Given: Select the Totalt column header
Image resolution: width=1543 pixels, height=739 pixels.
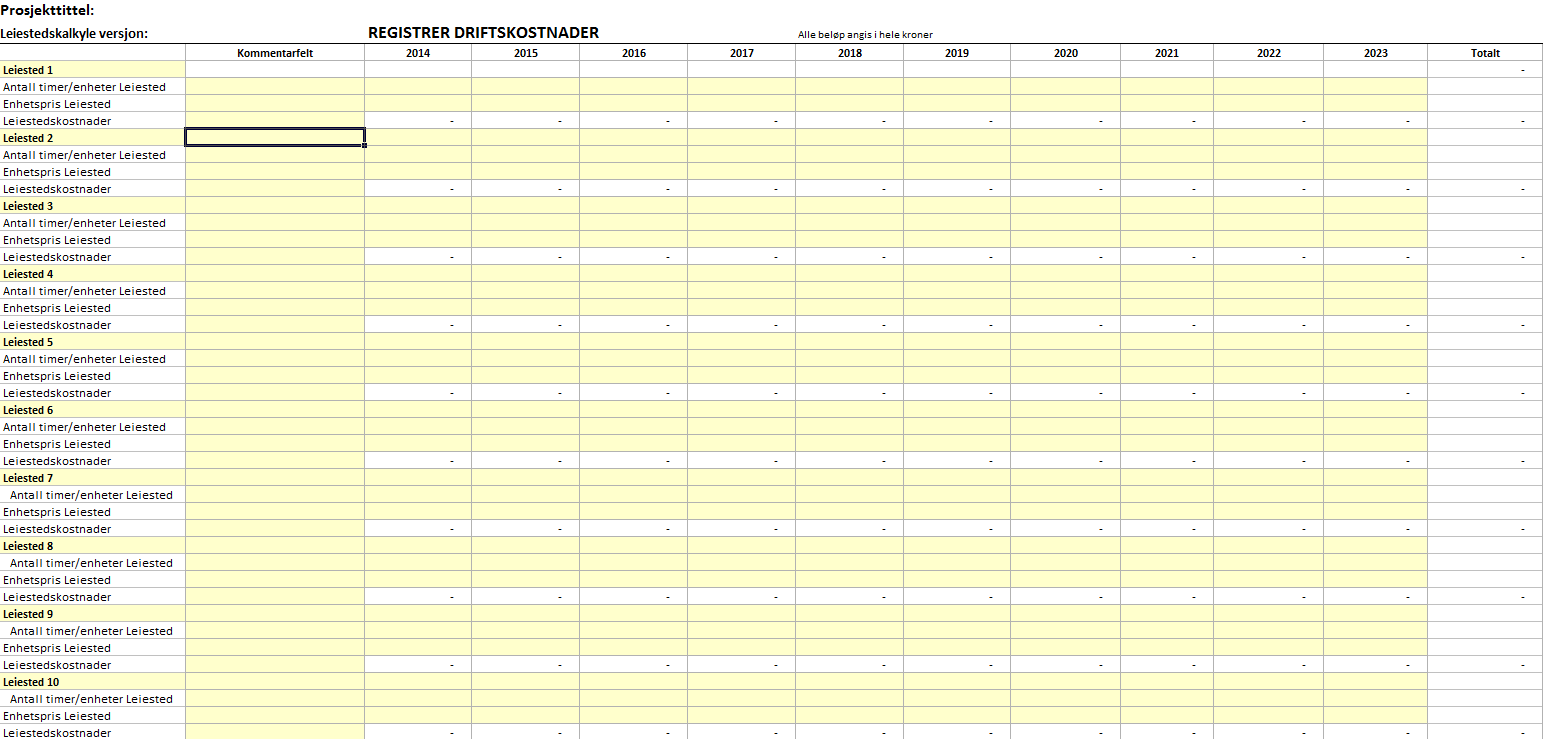Looking at the screenshot, I should [x=1485, y=53].
